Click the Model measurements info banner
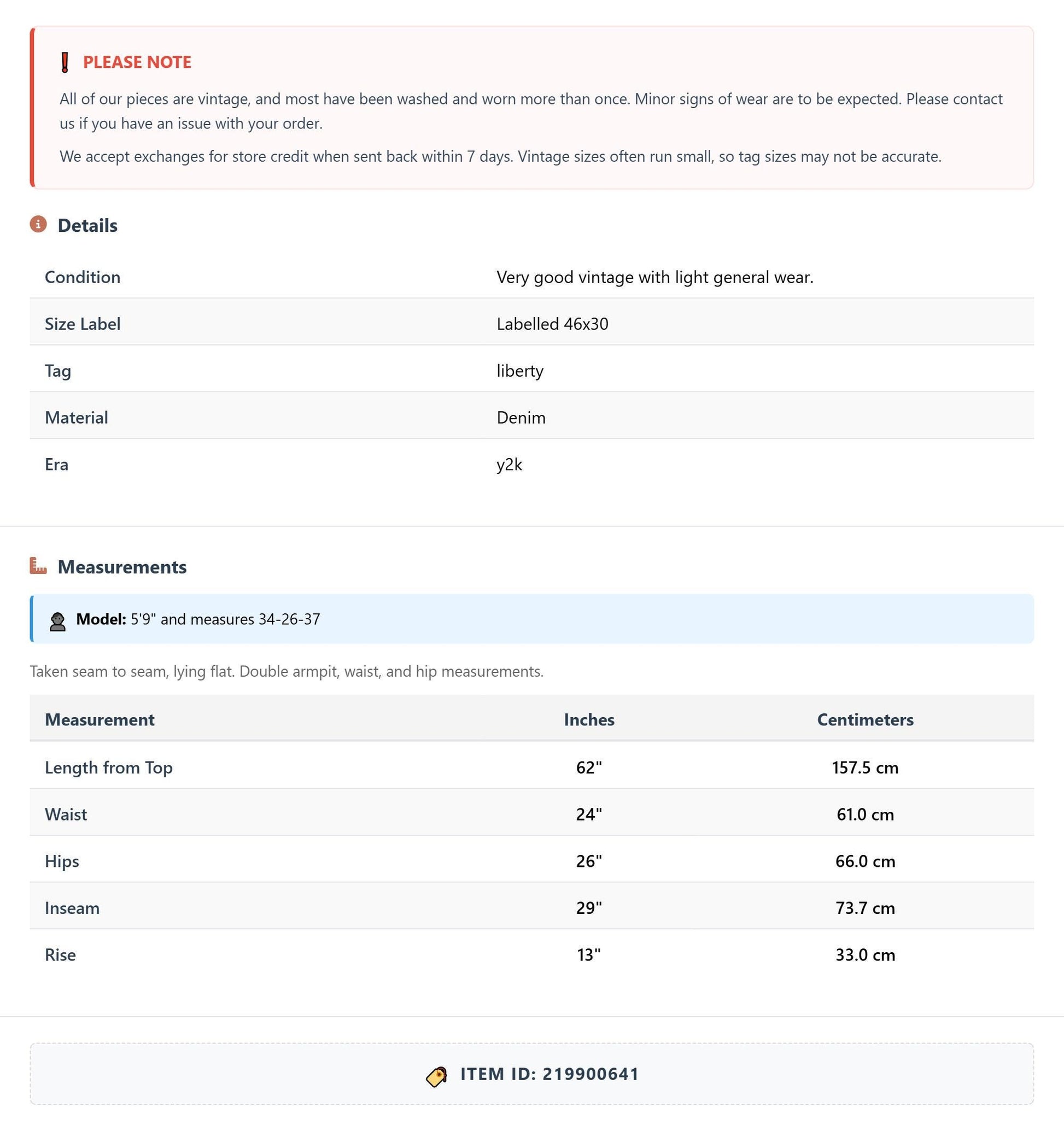 [531, 619]
